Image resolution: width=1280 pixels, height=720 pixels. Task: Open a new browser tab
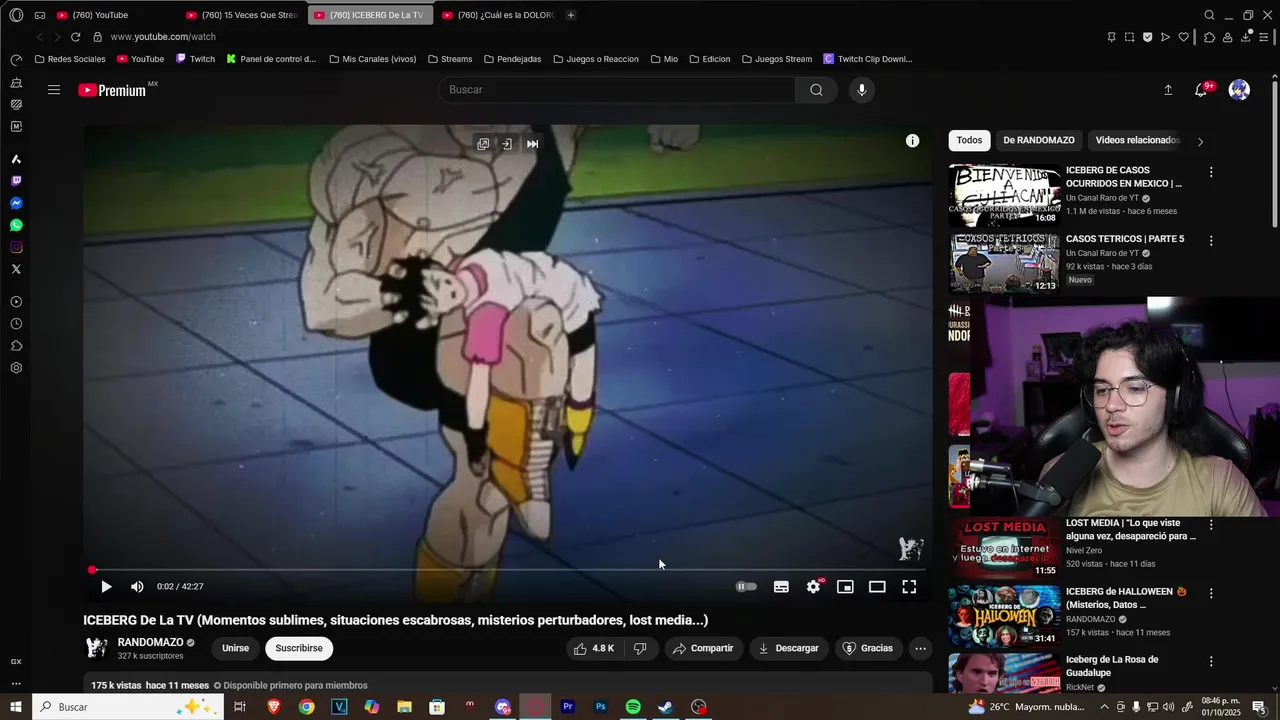coord(571,15)
